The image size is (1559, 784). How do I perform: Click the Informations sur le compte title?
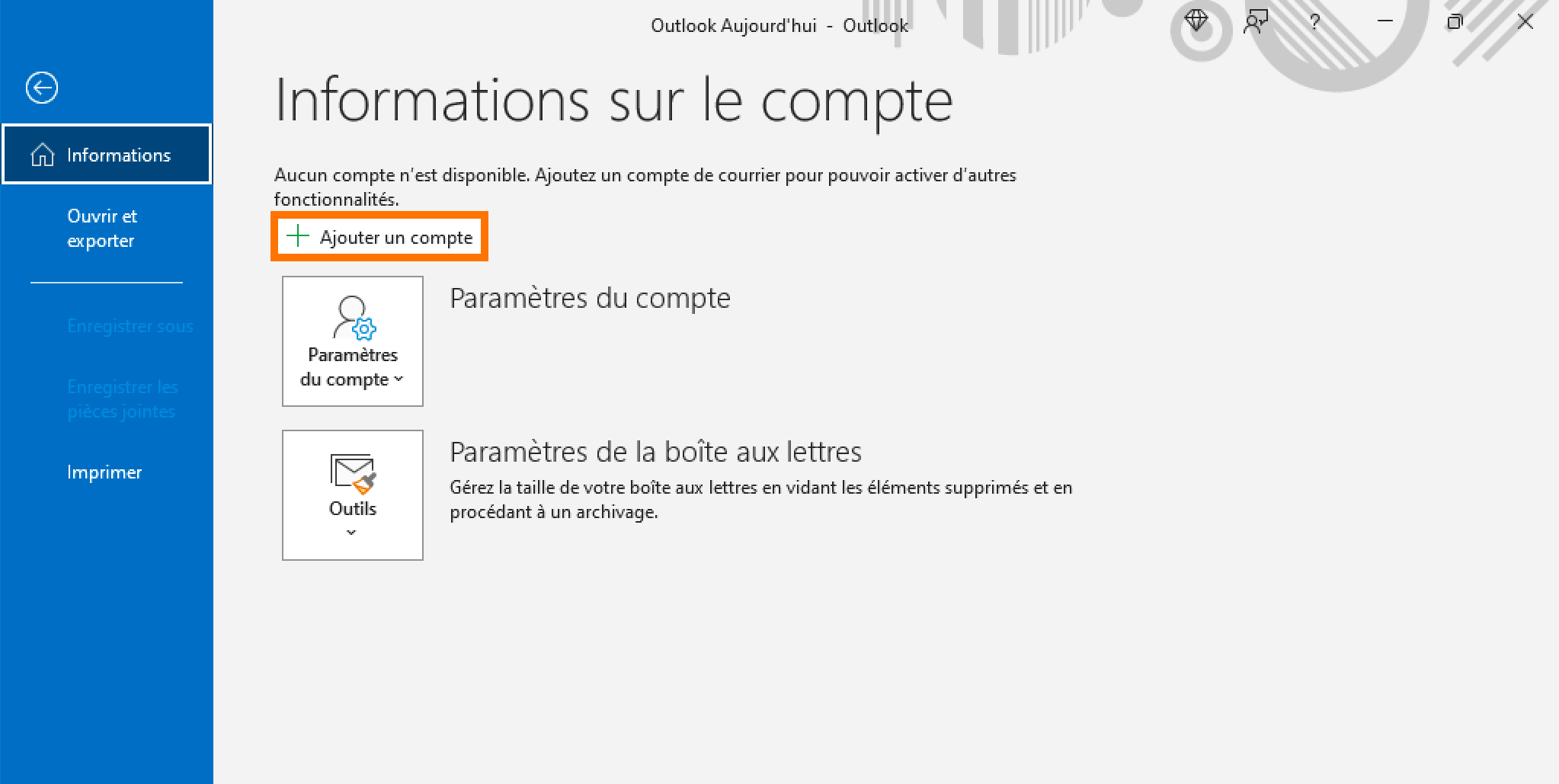(613, 101)
